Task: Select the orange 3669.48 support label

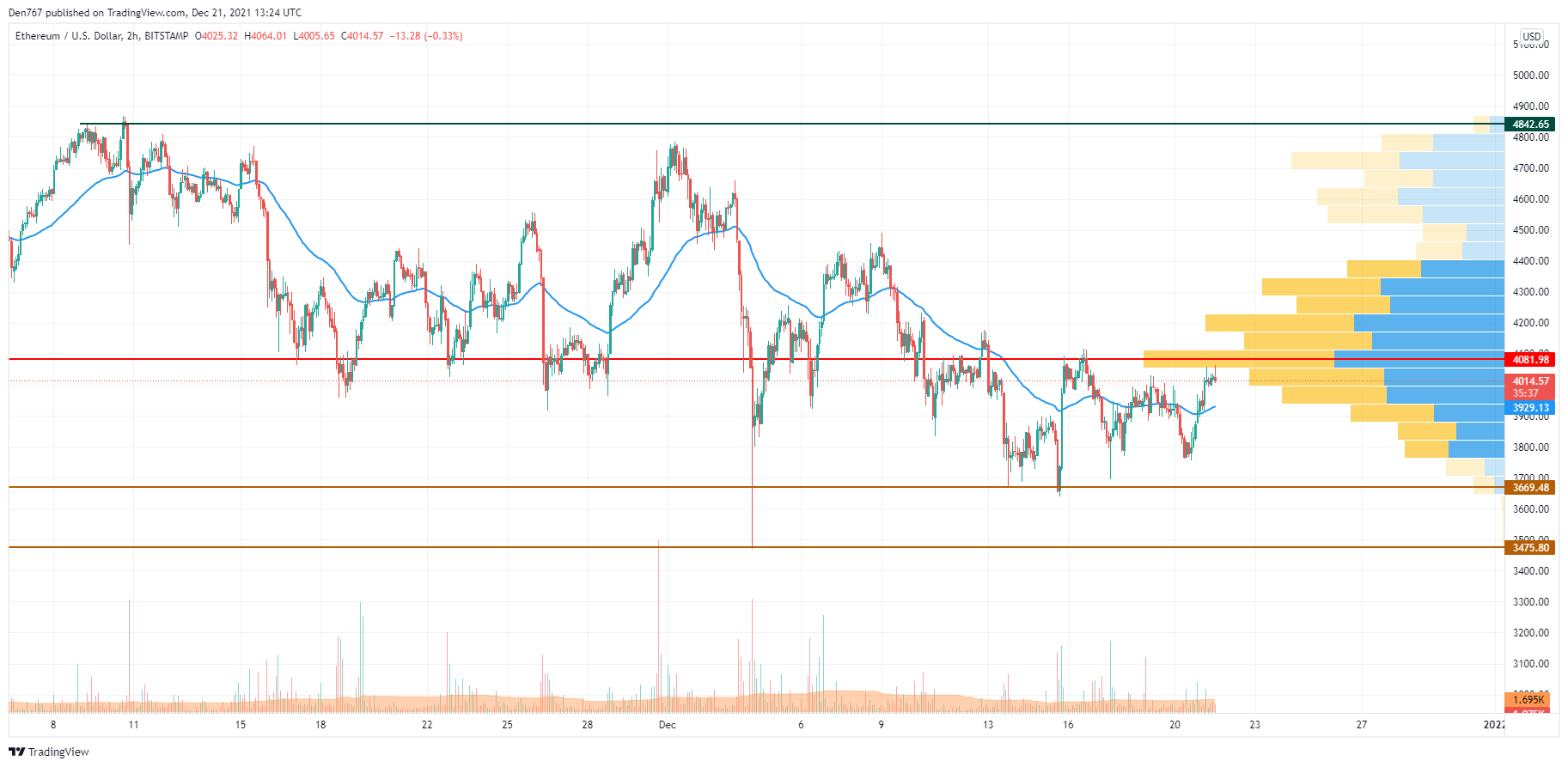Action: [1530, 488]
